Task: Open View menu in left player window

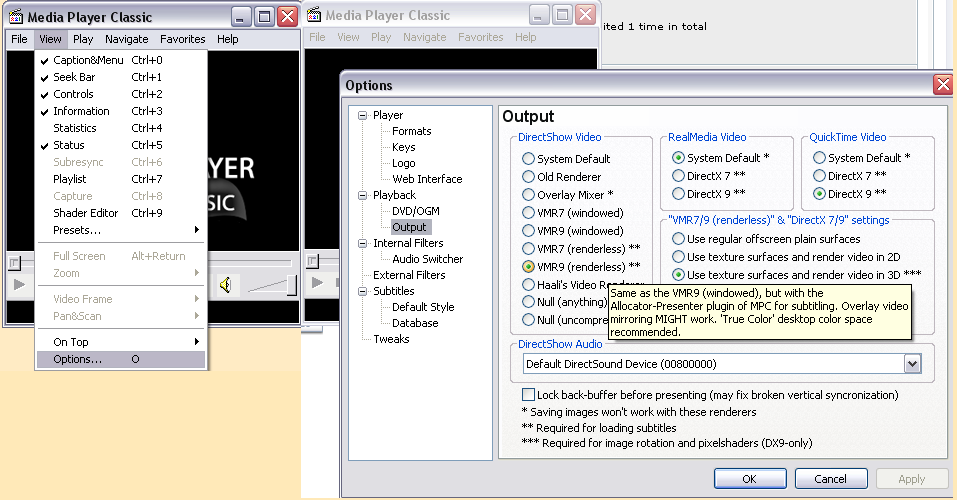Action: pos(50,39)
